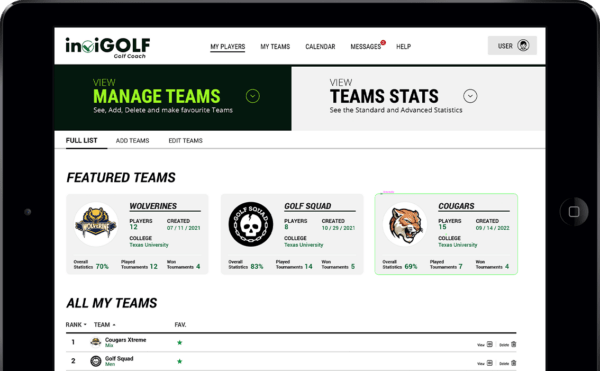Click the Featured Teams heading
Viewport: 600px width, 371px height.
[121, 177]
